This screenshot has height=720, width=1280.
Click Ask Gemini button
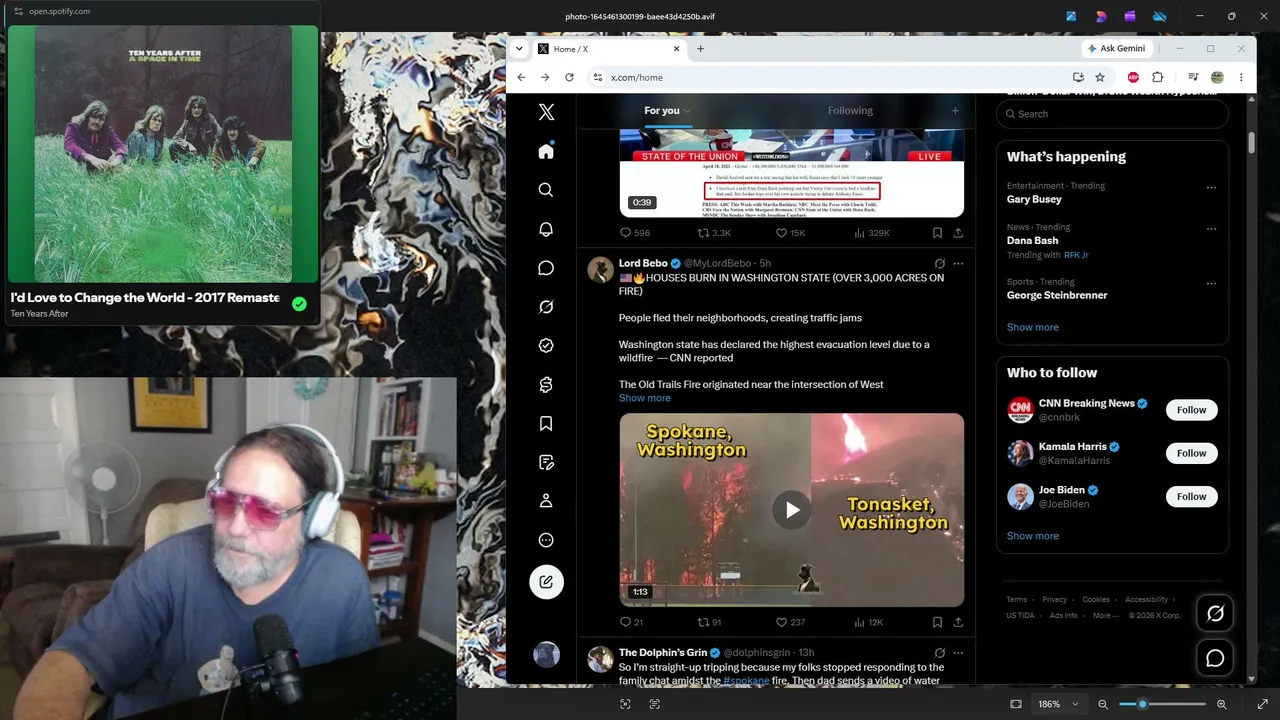(1116, 49)
